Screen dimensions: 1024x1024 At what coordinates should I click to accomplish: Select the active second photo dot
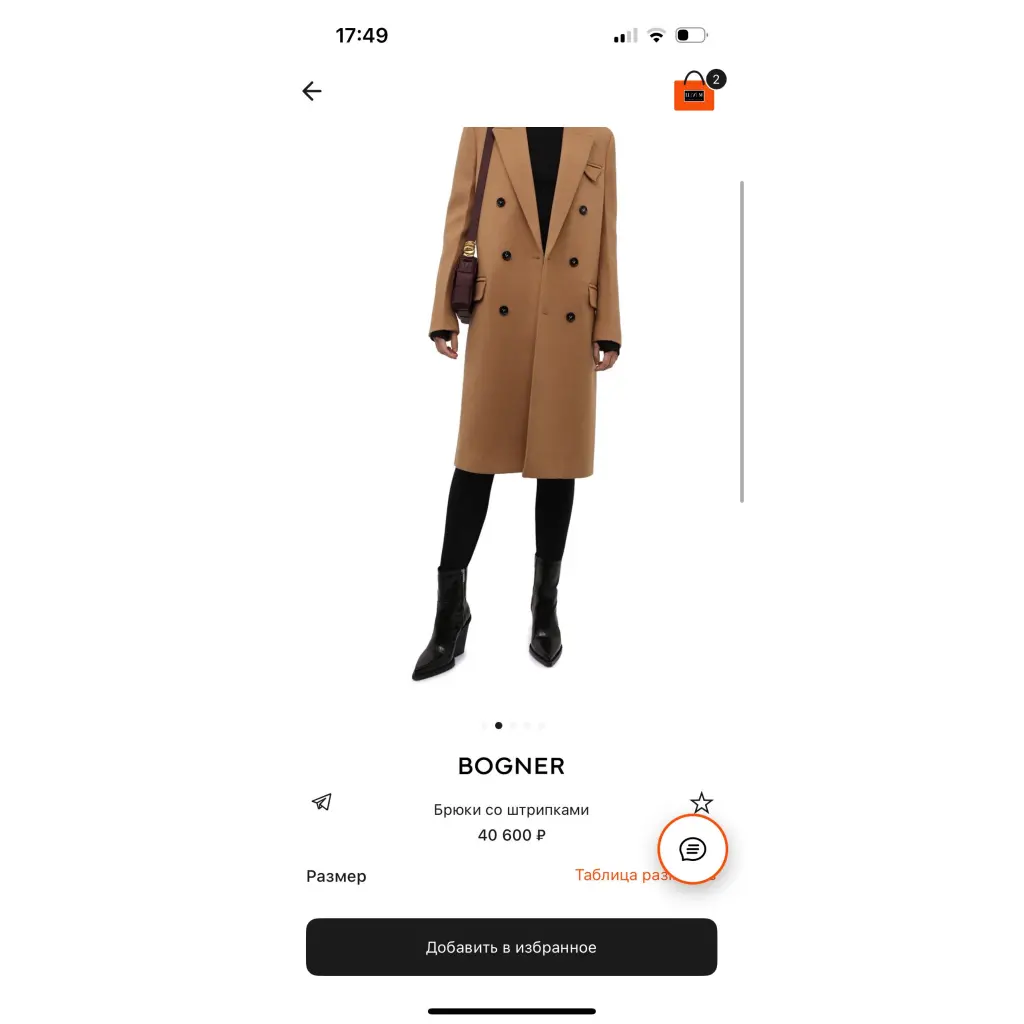(x=499, y=726)
